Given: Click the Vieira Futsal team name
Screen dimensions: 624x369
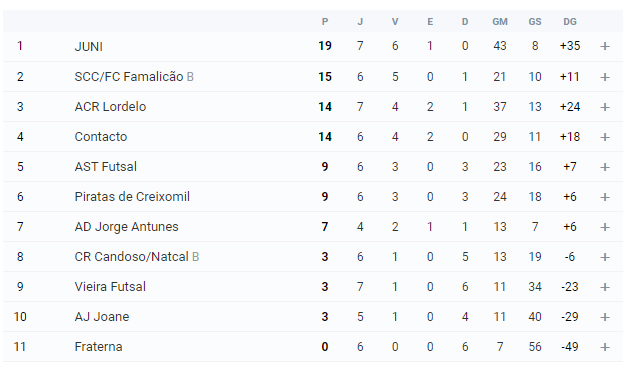Looking at the screenshot, I should (110, 287).
